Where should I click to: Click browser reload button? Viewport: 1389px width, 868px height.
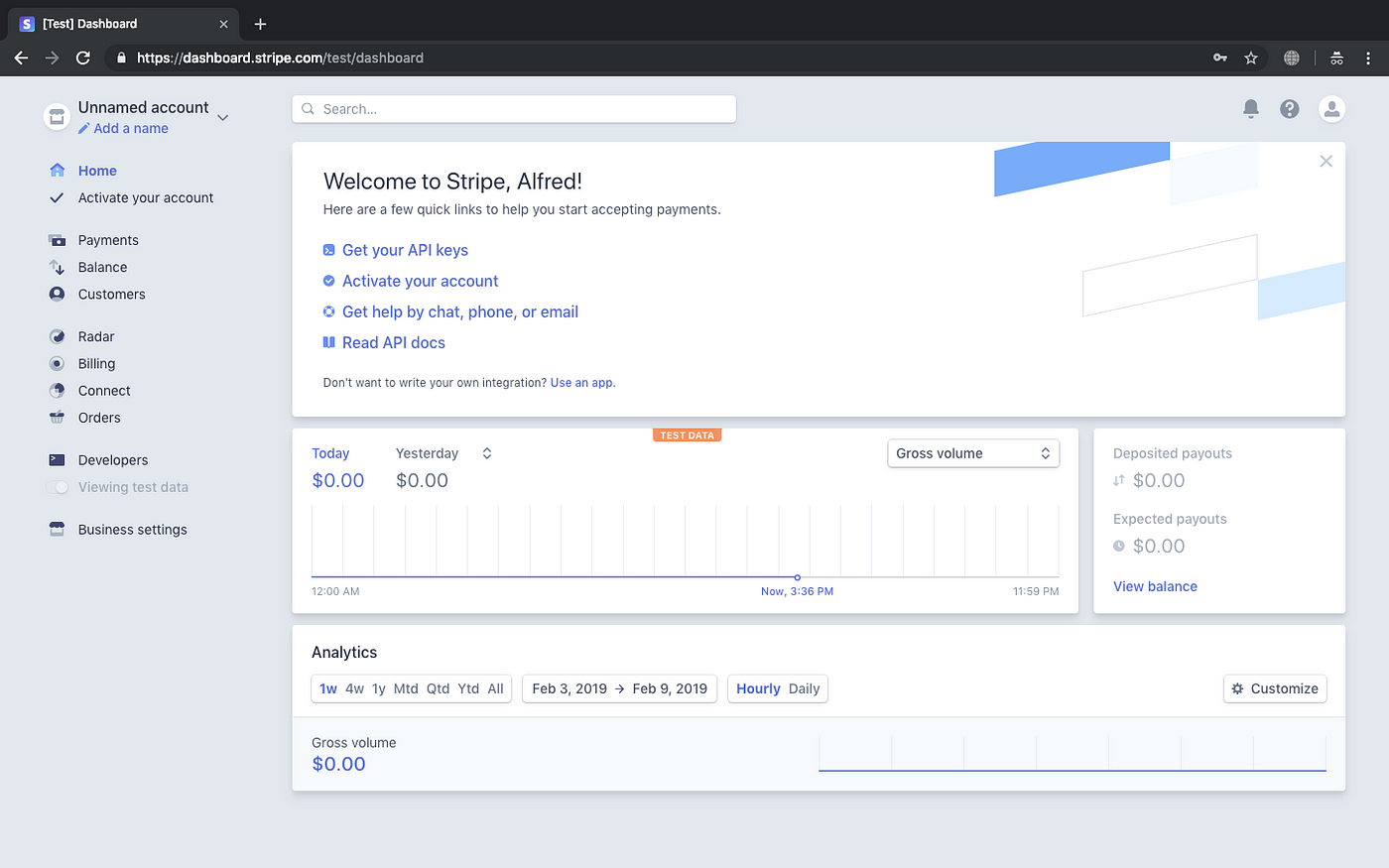(83, 58)
